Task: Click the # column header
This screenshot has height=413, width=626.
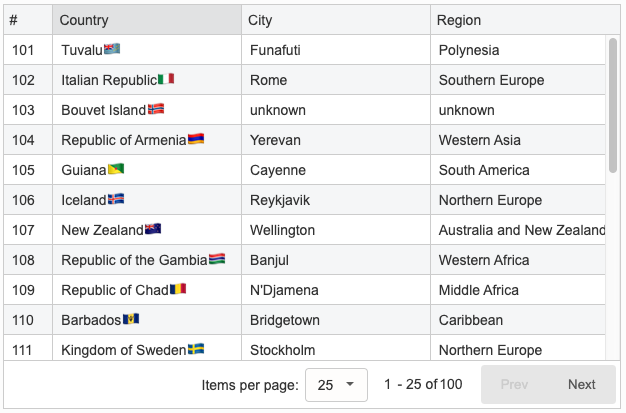Action: pyautogui.click(x=28, y=20)
